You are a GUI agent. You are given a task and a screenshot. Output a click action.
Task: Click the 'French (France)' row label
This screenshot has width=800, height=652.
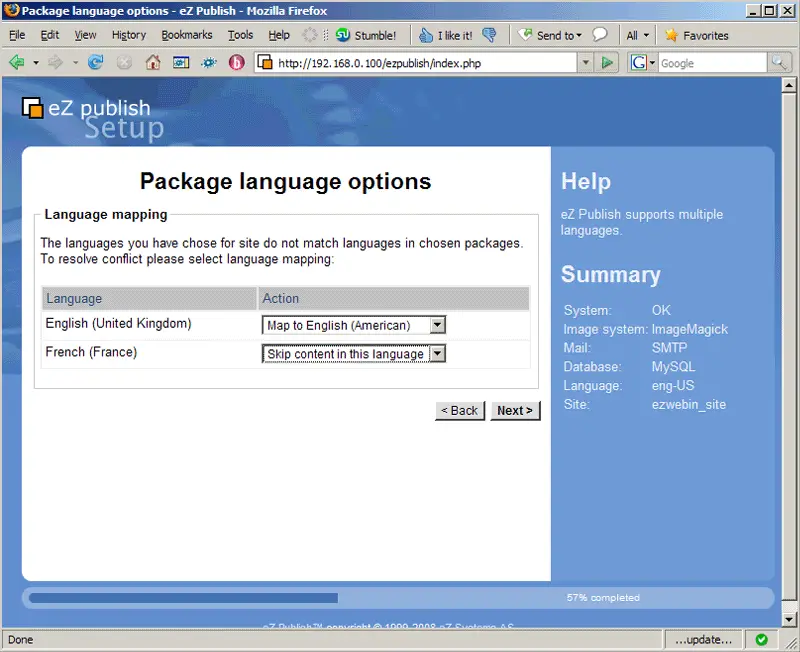pyautogui.click(x=91, y=352)
